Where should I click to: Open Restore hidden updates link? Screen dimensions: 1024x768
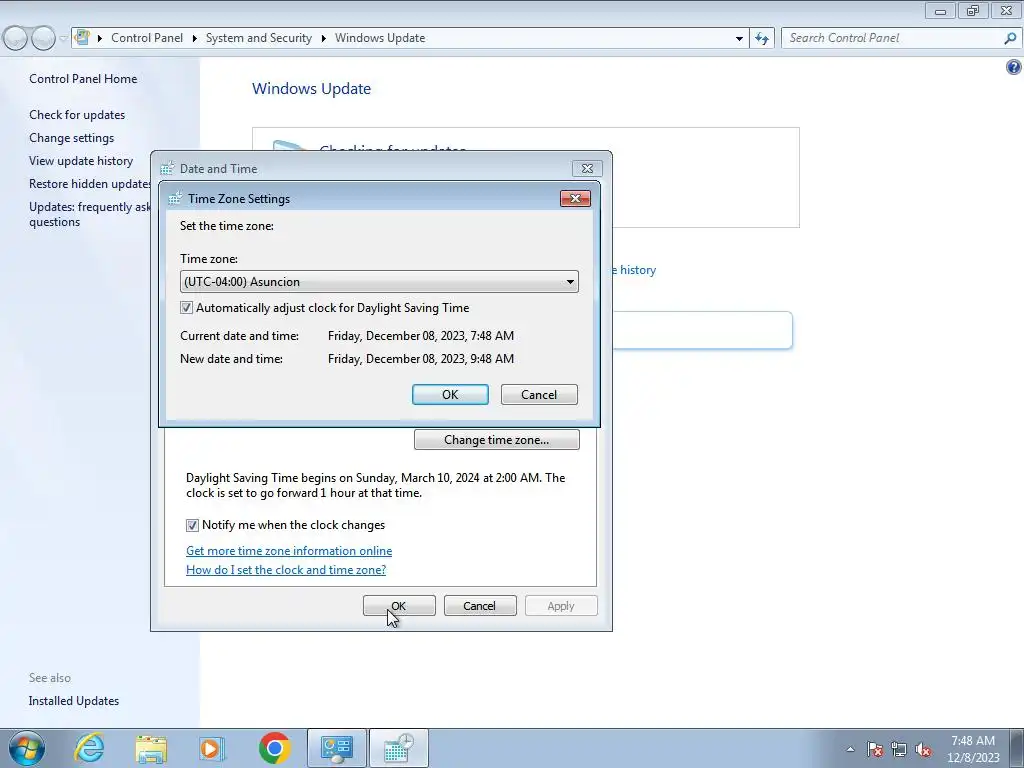89,184
